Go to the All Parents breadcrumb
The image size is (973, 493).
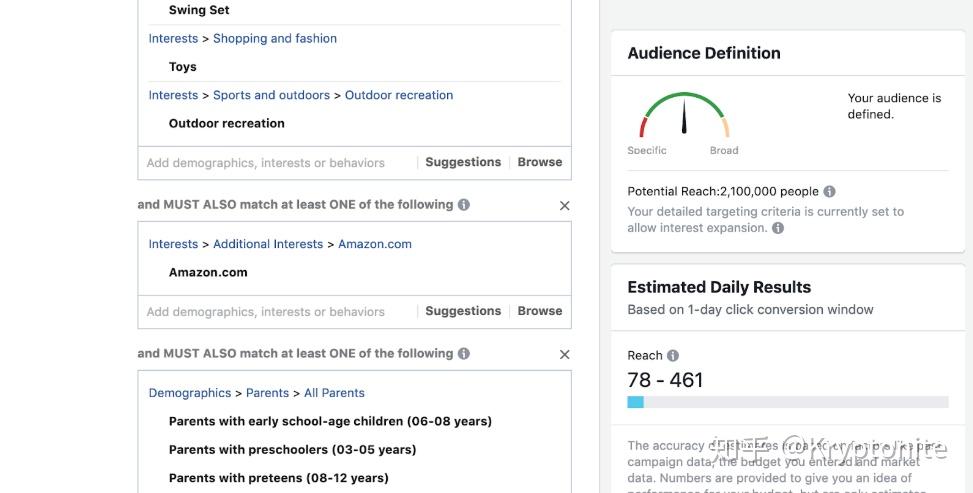334,393
